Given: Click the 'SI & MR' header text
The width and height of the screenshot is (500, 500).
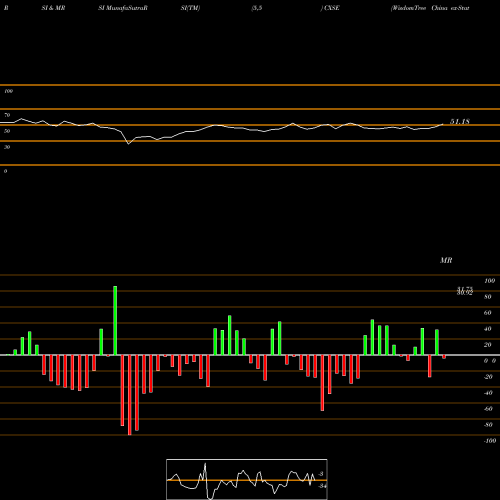Looking at the screenshot, I should (53, 8).
